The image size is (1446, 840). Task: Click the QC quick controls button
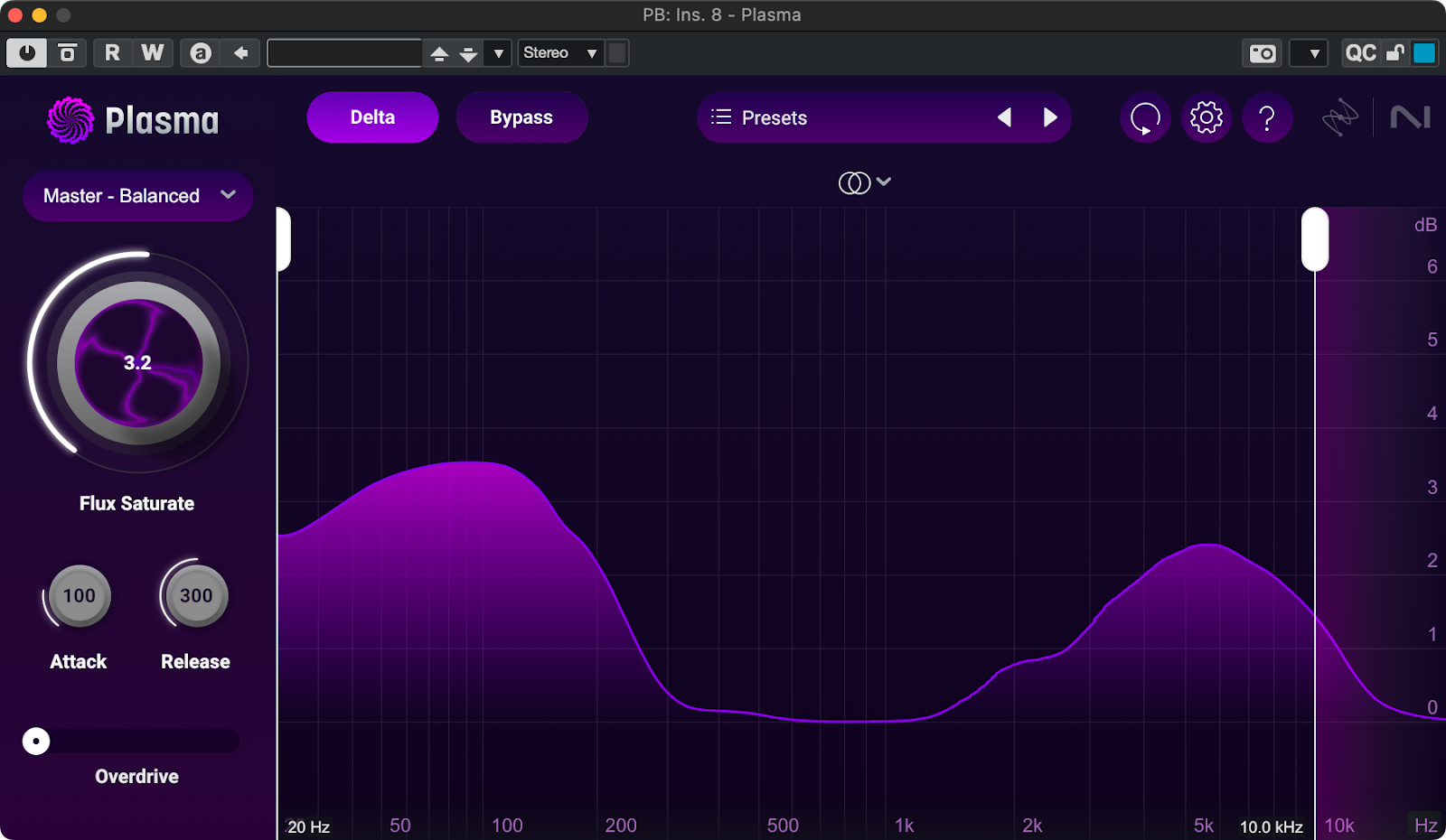point(1360,53)
